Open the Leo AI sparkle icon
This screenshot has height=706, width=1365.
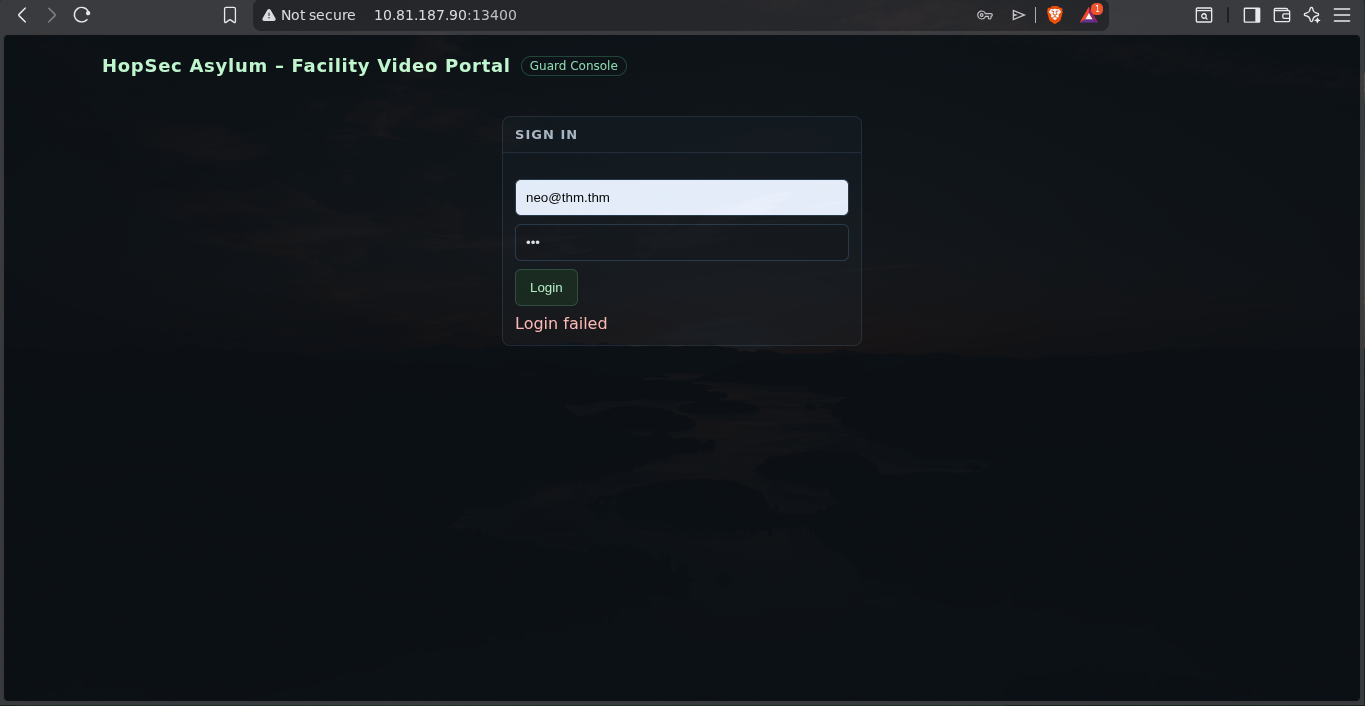pyautogui.click(x=1312, y=15)
